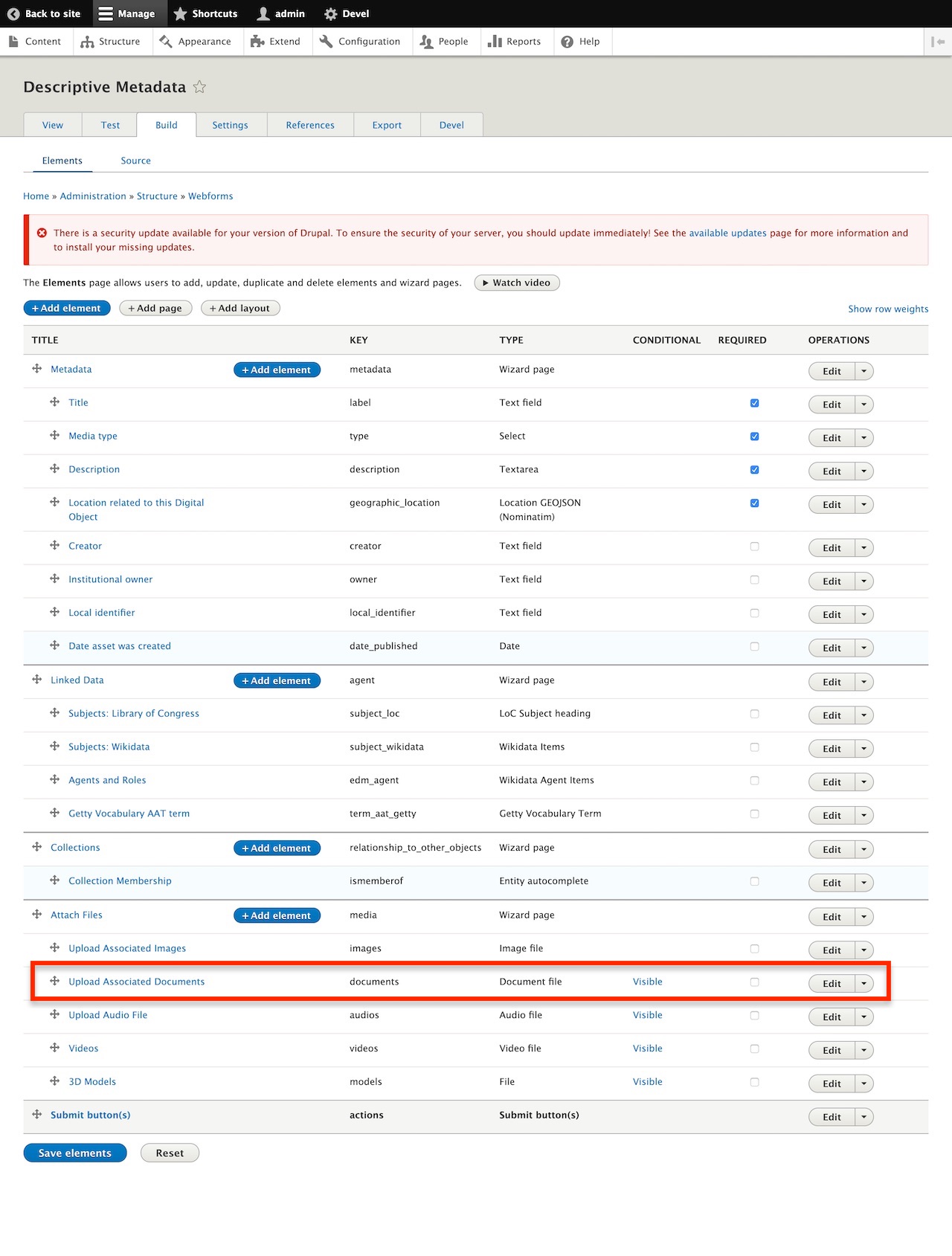952x1256 pixels.
Task: Click the drag handle for Media type row
Action: [x=54, y=436]
